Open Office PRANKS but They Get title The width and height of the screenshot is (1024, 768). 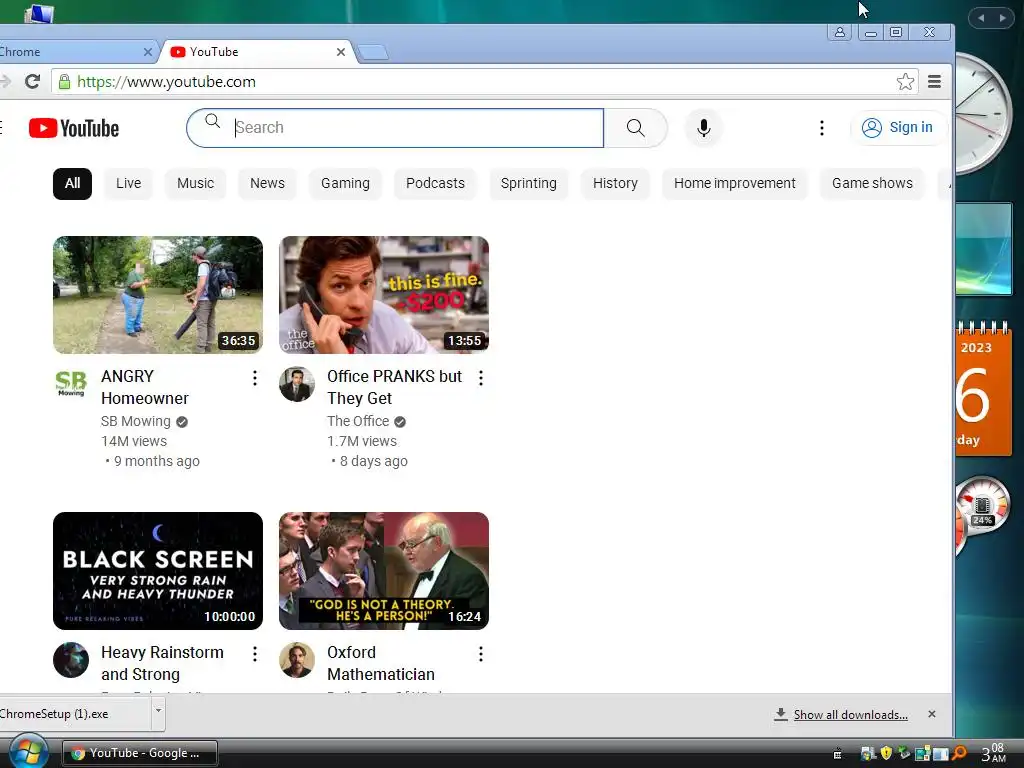click(x=394, y=387)
